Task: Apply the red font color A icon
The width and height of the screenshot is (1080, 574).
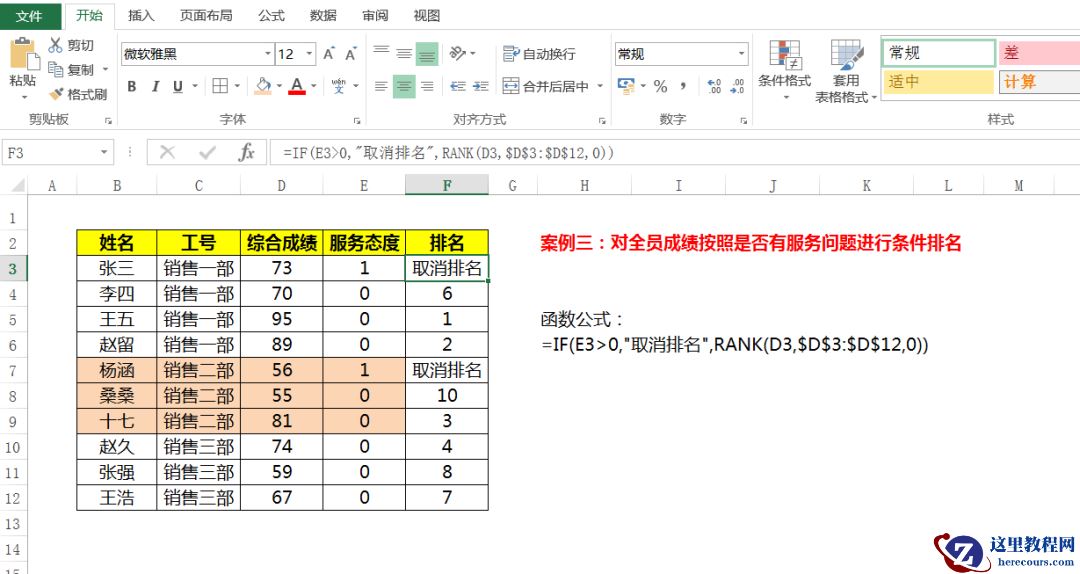Action: pos(297,86)
